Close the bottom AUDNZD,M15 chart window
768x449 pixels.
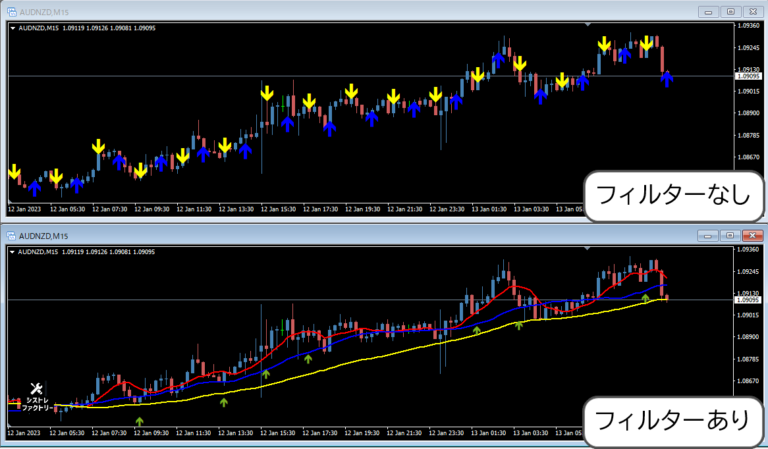click(751, 236)
